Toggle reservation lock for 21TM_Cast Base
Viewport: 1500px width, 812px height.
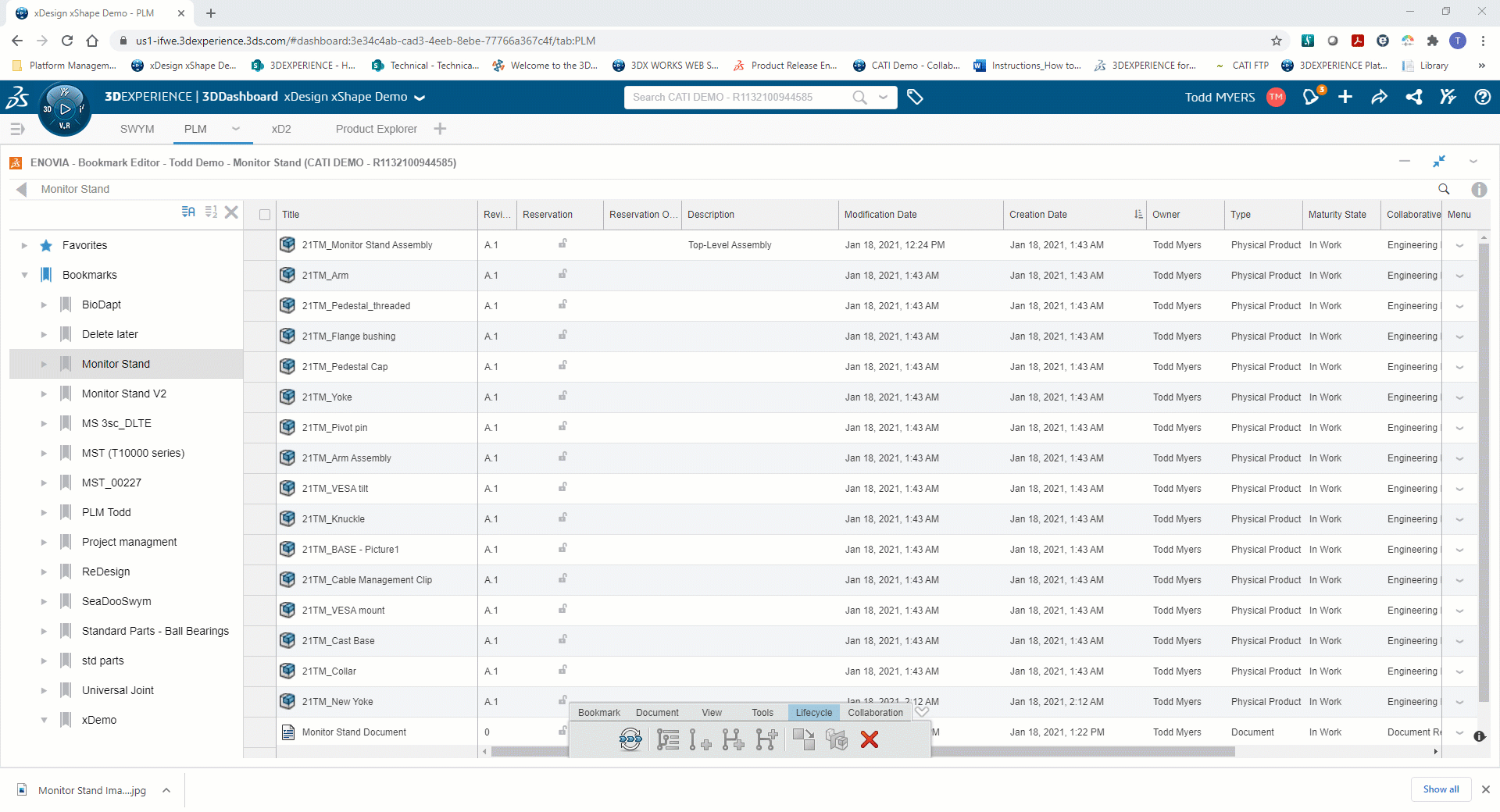point(562,639)
